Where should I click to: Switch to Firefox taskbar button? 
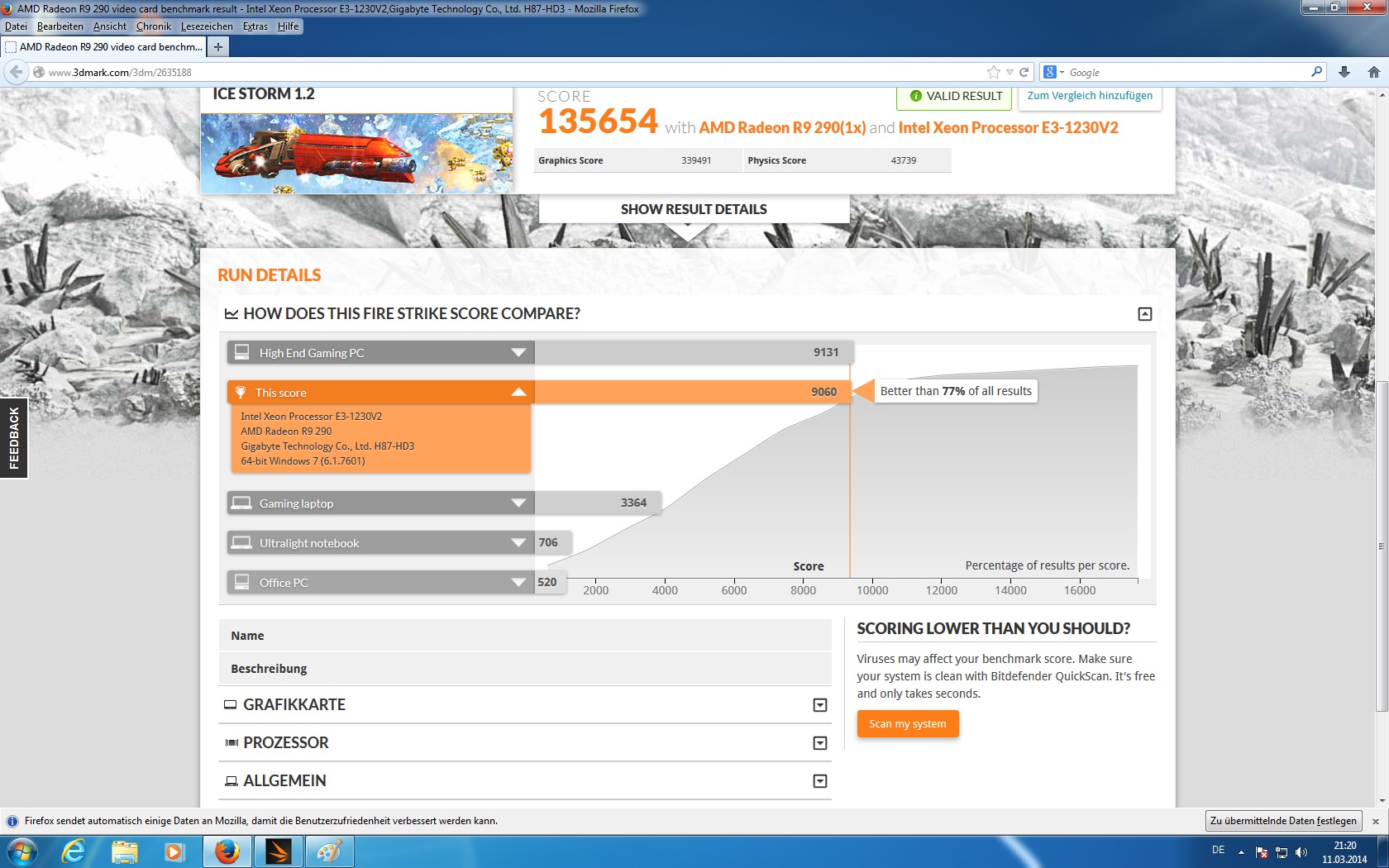pyautogui.click(x=227, y=851)
